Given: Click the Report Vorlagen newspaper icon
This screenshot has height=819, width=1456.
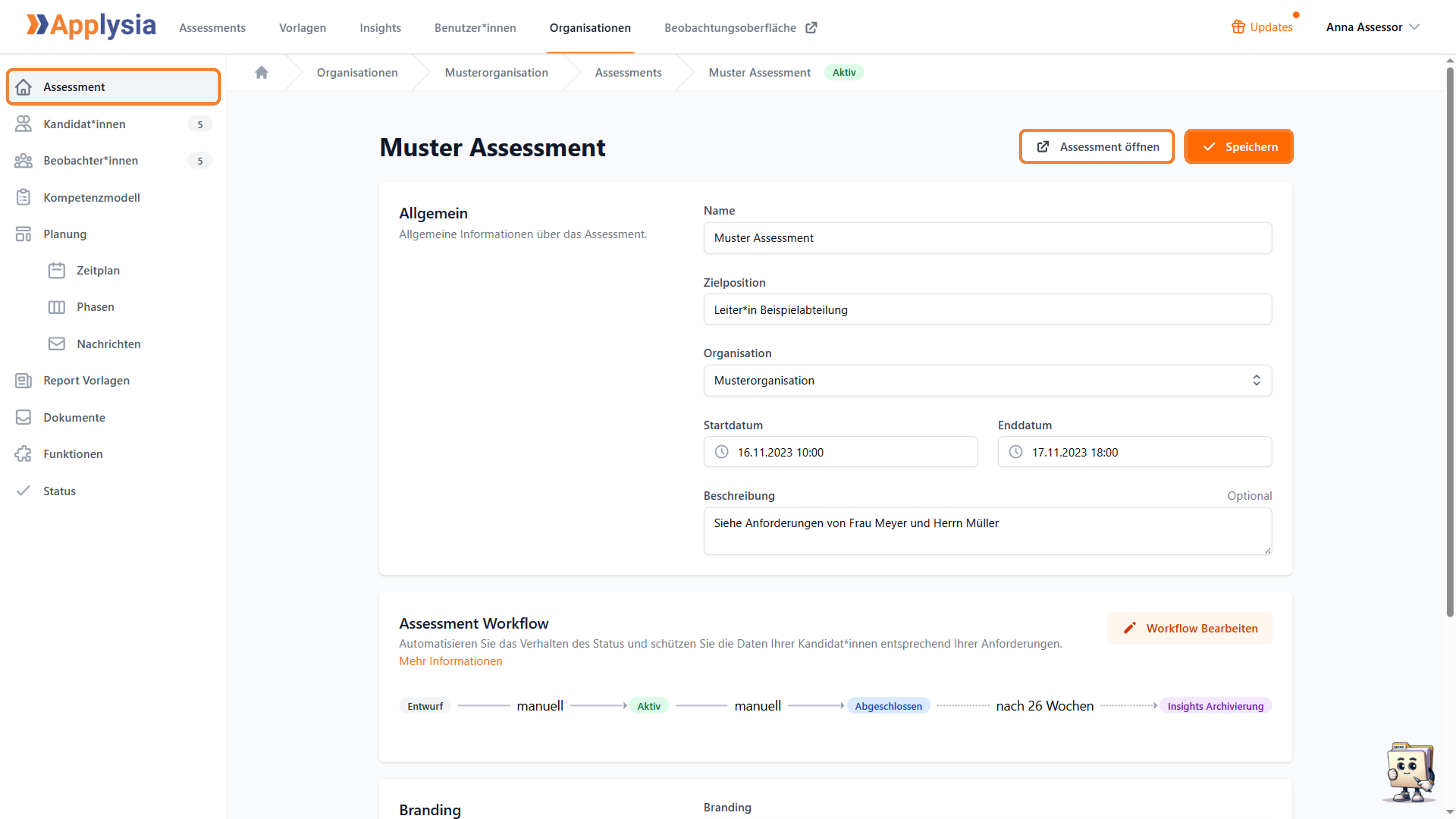Looking at the screenshot, I should click(x=23, y=381).
